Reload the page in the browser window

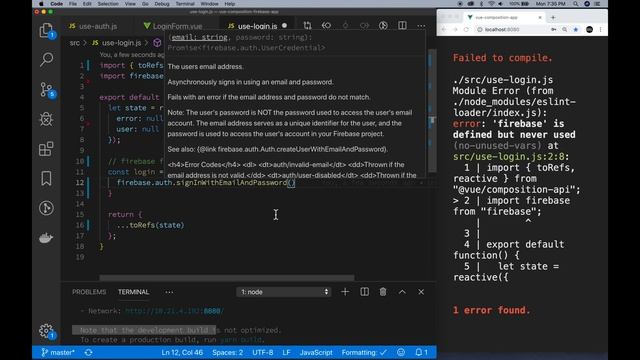[x=466, y=29]
